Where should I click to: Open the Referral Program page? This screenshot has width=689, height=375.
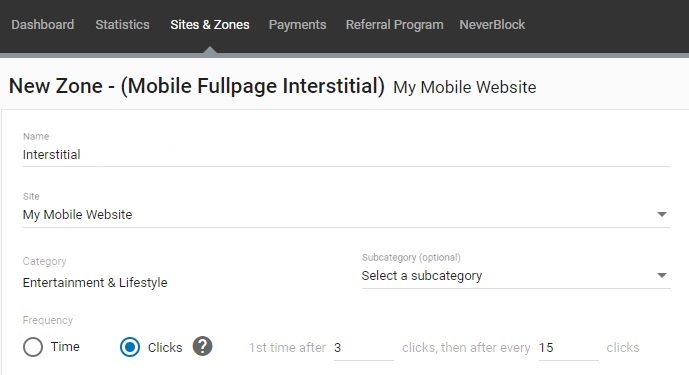[394, 25]
